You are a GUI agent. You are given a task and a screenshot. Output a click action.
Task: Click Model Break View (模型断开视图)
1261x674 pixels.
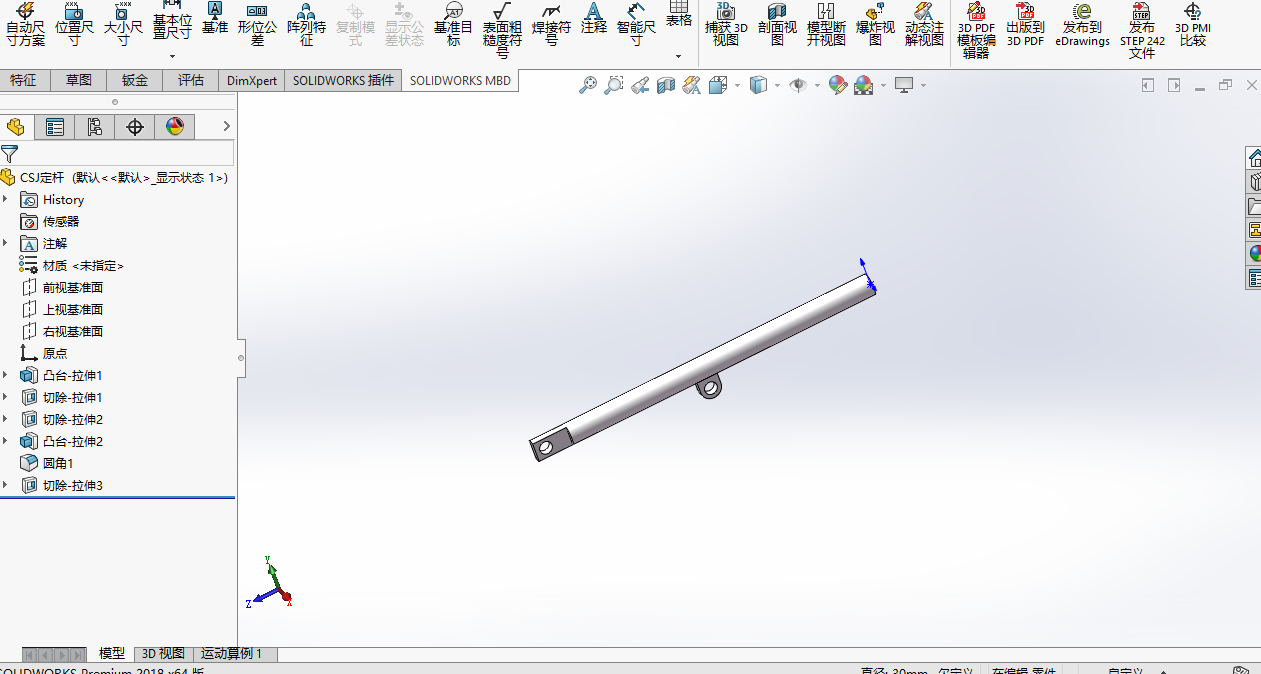pos(826,25)
